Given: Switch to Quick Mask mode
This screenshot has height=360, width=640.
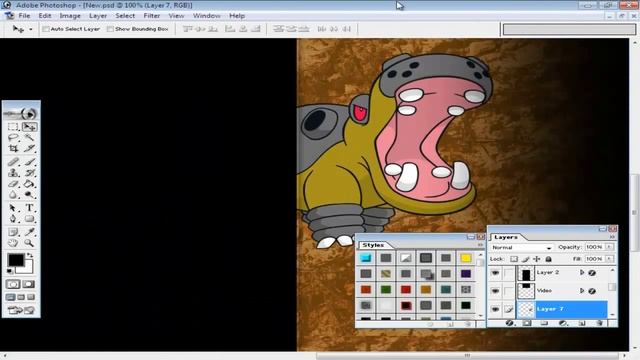Looking at the screenshot, I should click(x=29, y=284).
